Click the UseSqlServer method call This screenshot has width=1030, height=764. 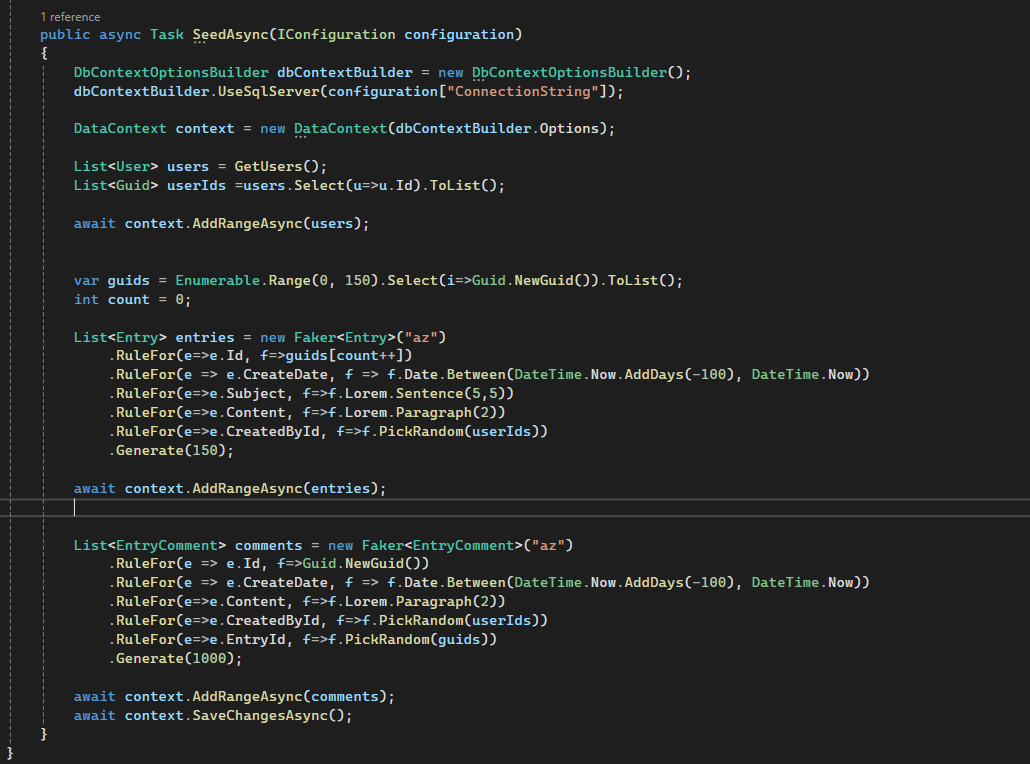click(269, 90)
